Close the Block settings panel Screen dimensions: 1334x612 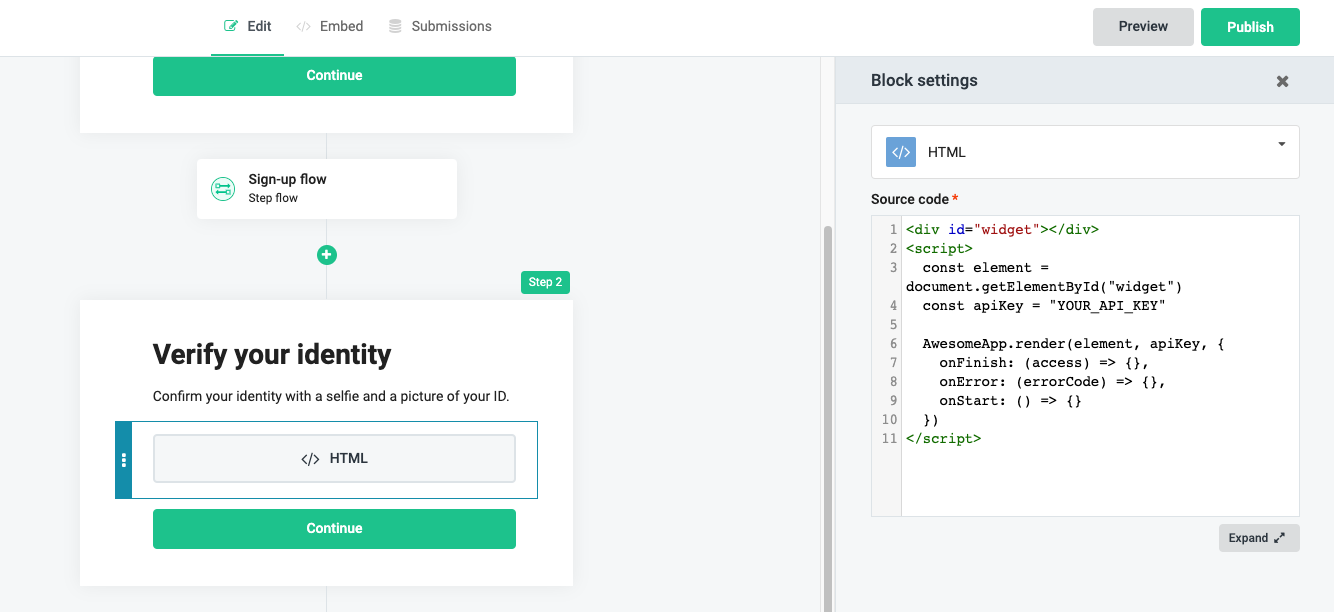(1282, 81)
